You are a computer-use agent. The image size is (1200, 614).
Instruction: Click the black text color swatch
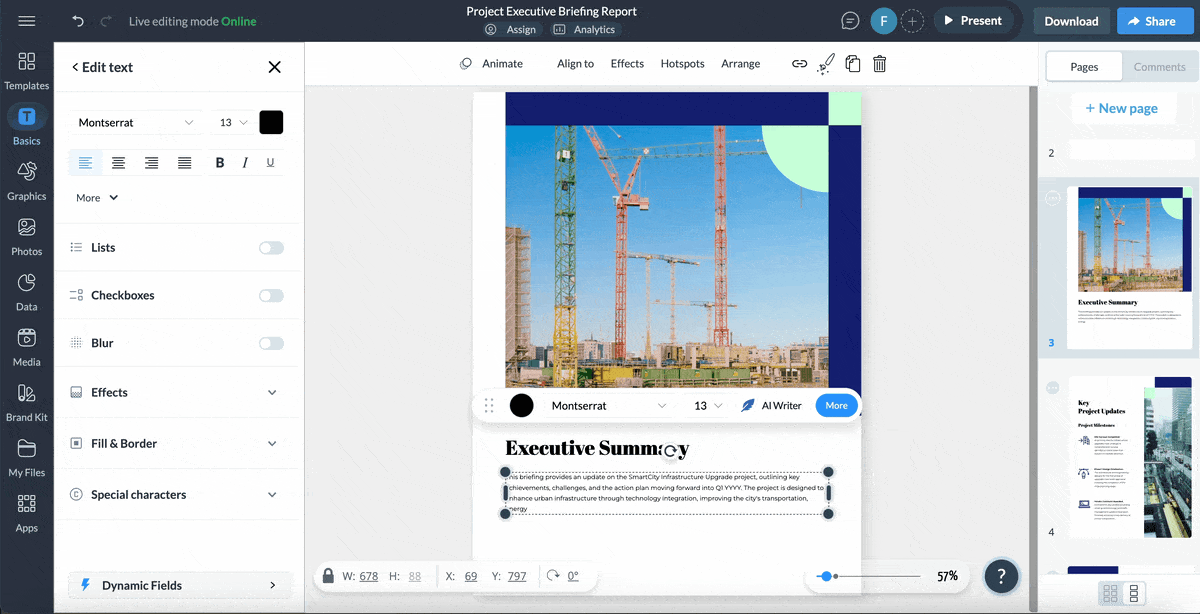[x=271, y=122]
